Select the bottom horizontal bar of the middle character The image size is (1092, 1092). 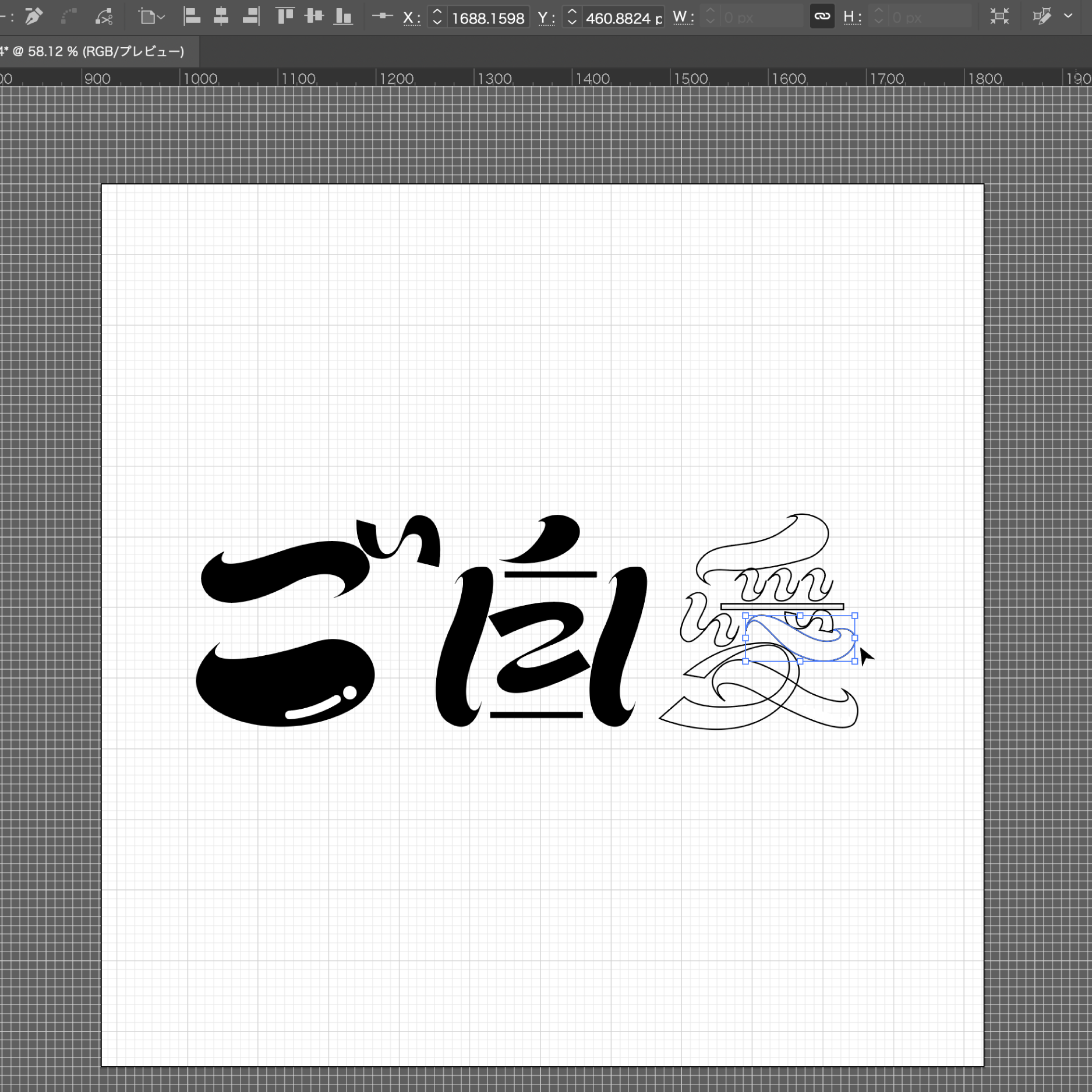pos(536,715)
